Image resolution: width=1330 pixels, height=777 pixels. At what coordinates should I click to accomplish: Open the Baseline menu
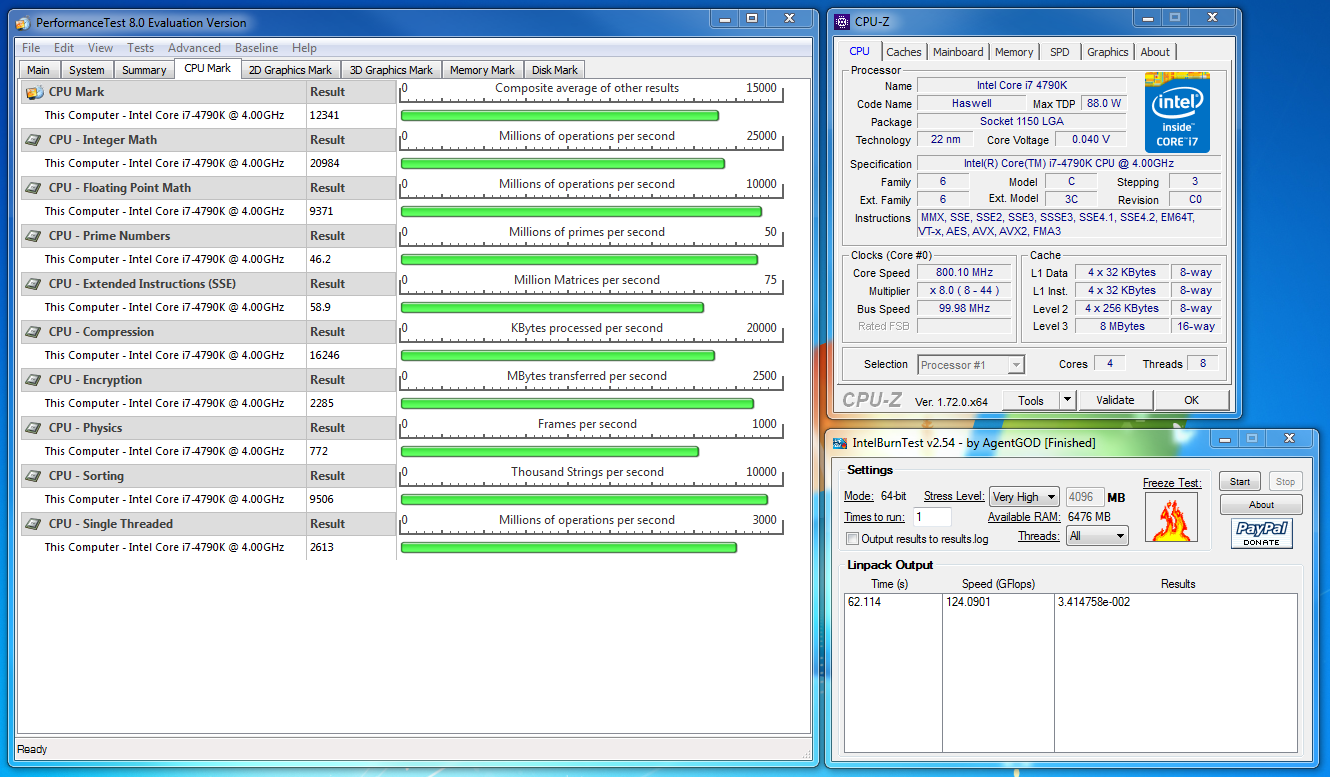[x=257, y=48]
